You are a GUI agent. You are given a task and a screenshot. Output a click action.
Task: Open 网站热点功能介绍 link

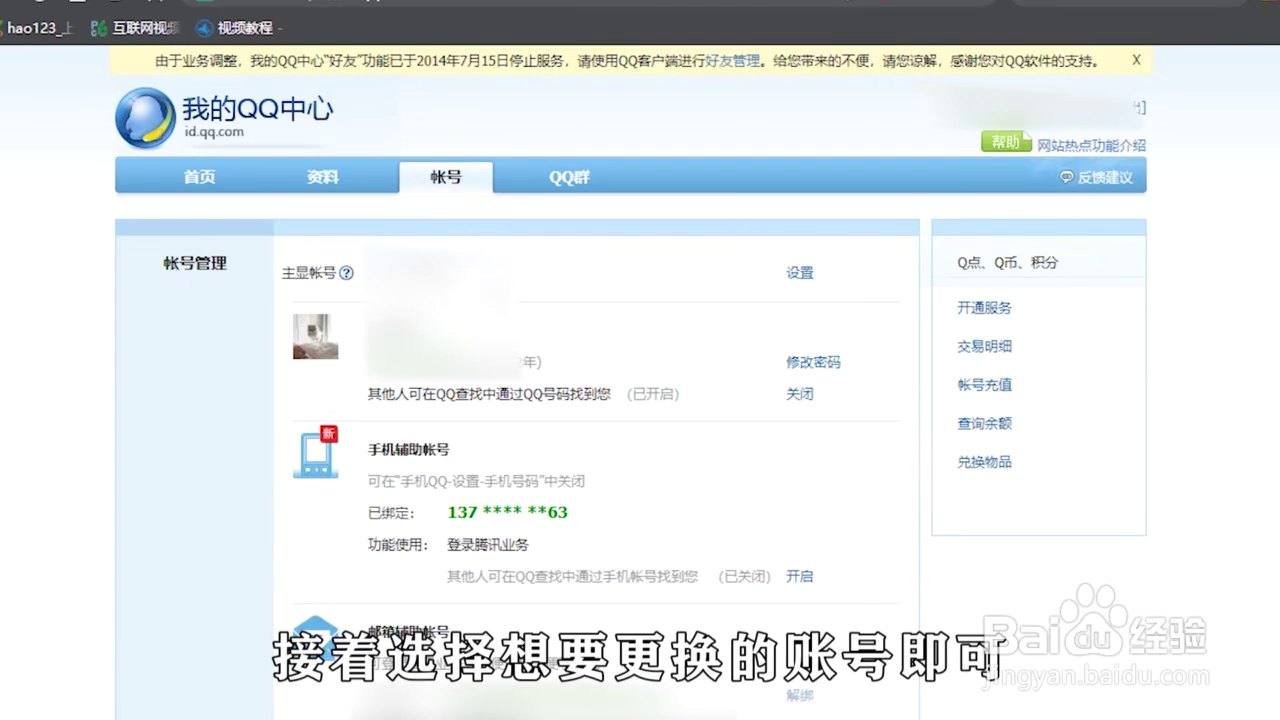pos(1091,145)
